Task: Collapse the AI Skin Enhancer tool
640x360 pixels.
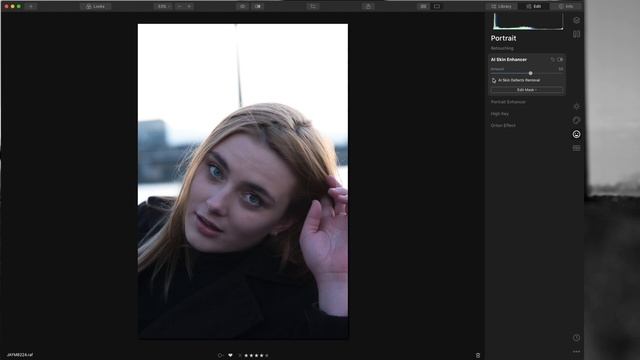Action: pyautogui.click(x=509, y=60)
